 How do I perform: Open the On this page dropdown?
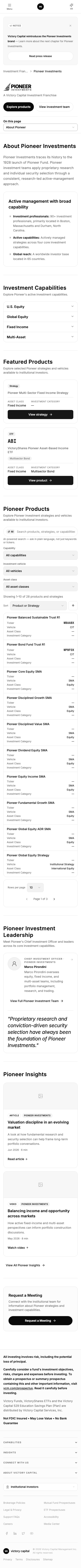click(40, 127)
